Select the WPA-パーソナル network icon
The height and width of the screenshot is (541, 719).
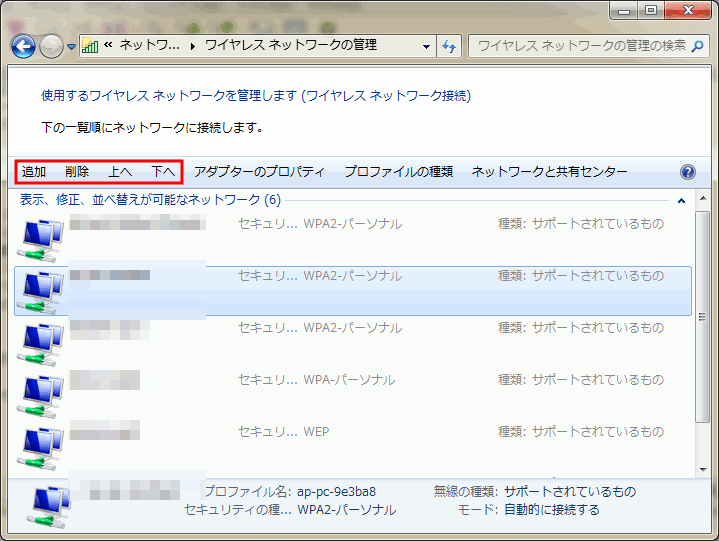click(x=43, y=393)
